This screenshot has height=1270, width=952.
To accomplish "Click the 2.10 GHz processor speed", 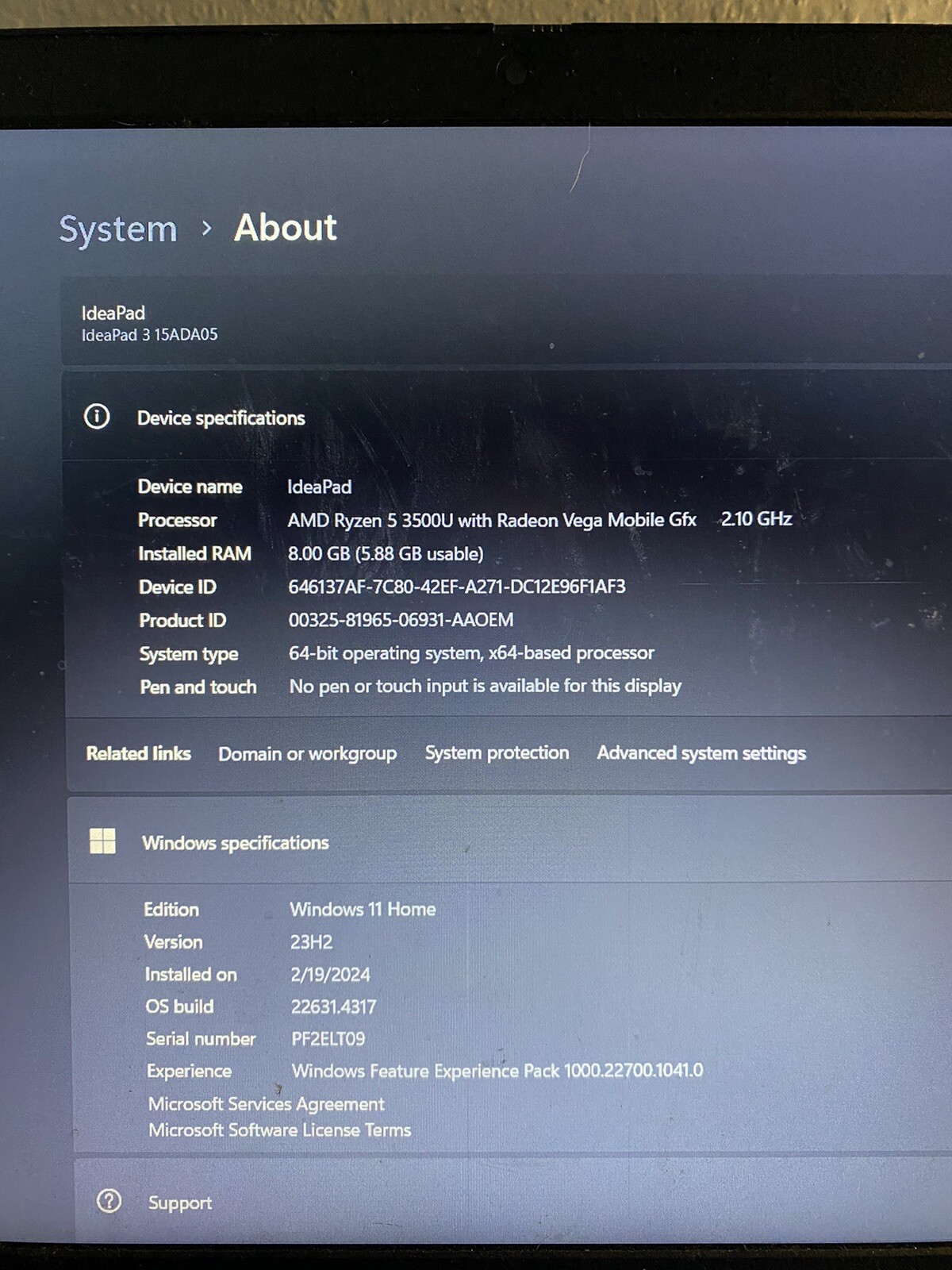I will [x=757, y=518].
